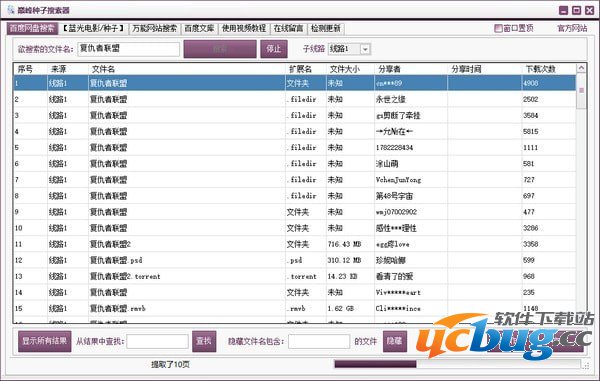Click the results list scrollbar thumb
600x381 pixels.
[581, 91]
